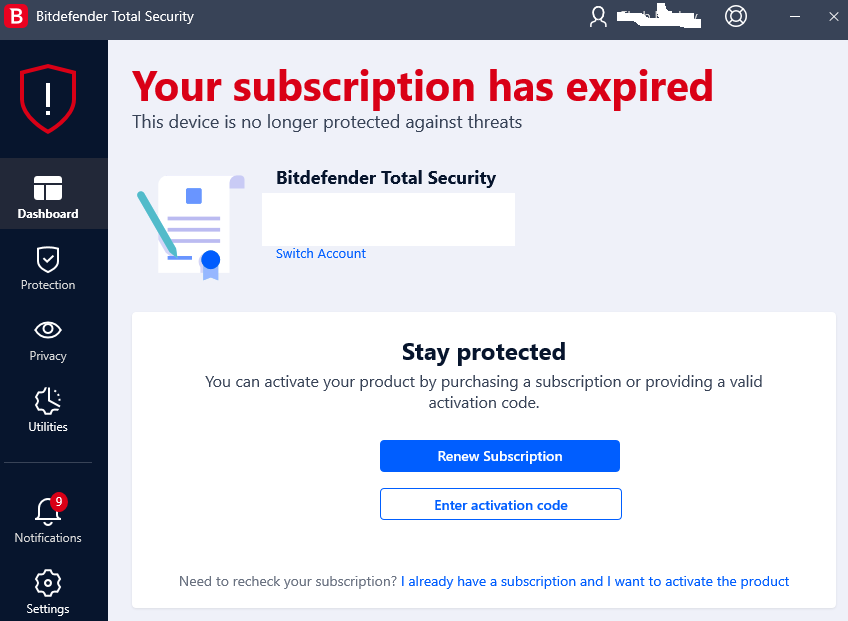Close the Bitdefender Total Security window
848x621 pixels.
tap(833, 17)
